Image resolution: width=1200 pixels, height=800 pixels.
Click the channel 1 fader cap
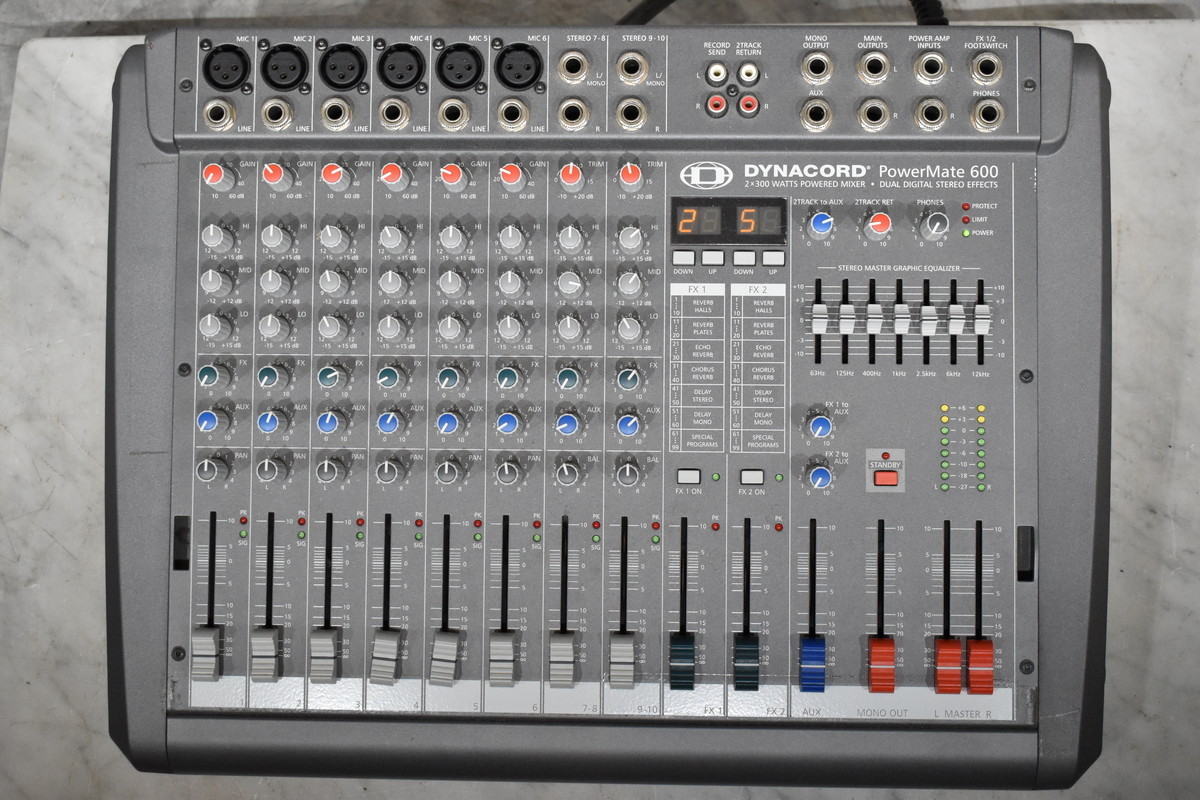click(206, 654)
